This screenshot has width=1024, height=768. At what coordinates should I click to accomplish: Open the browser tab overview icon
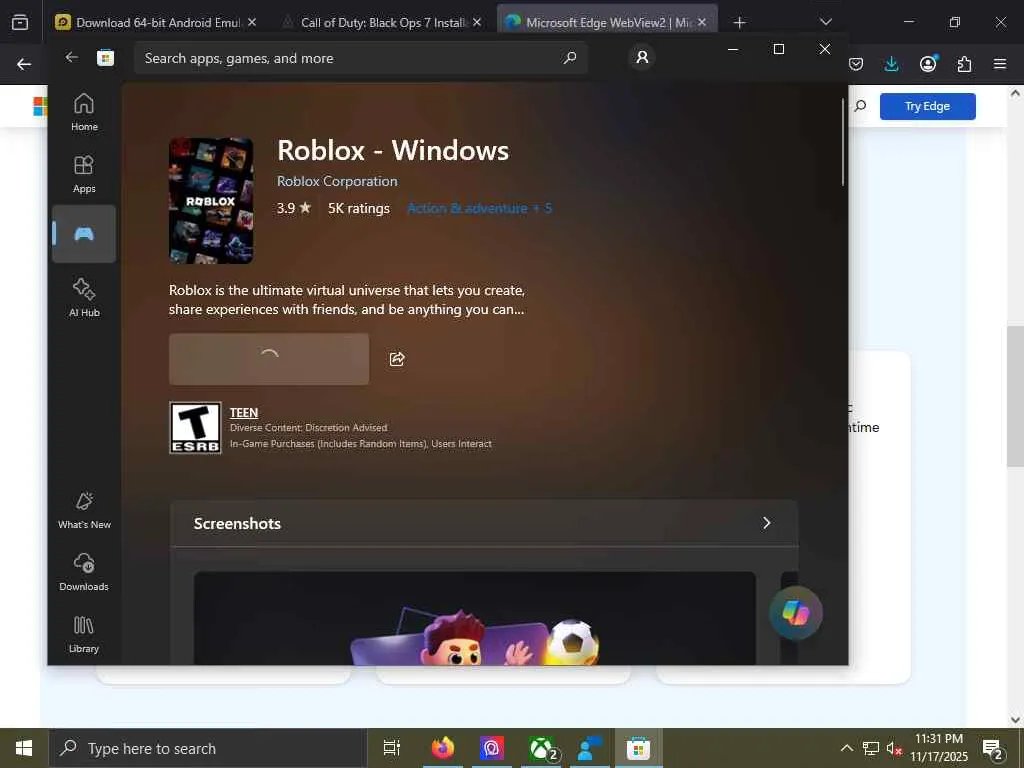[20, 22]
